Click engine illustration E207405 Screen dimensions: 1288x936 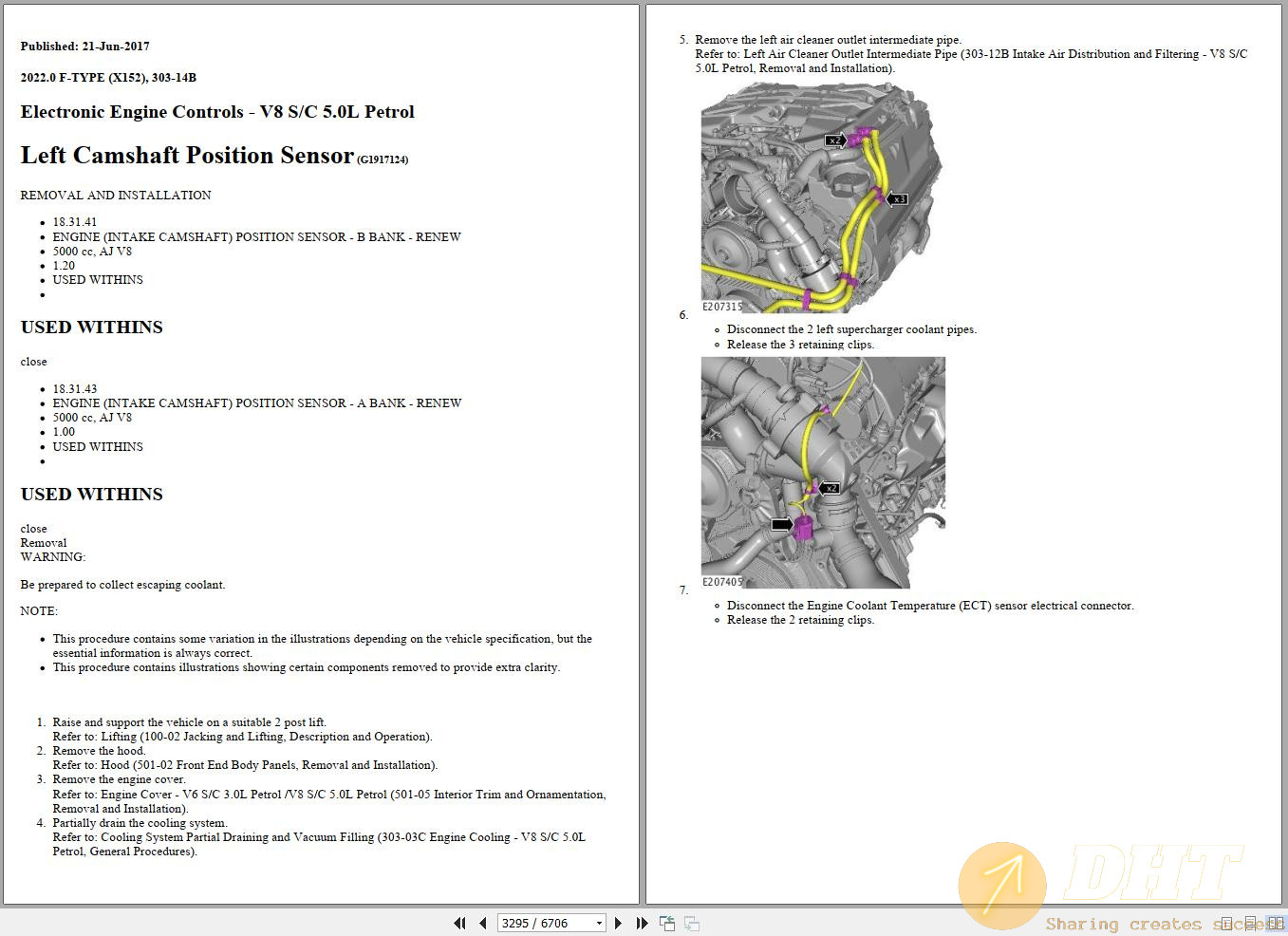point(823,473)
